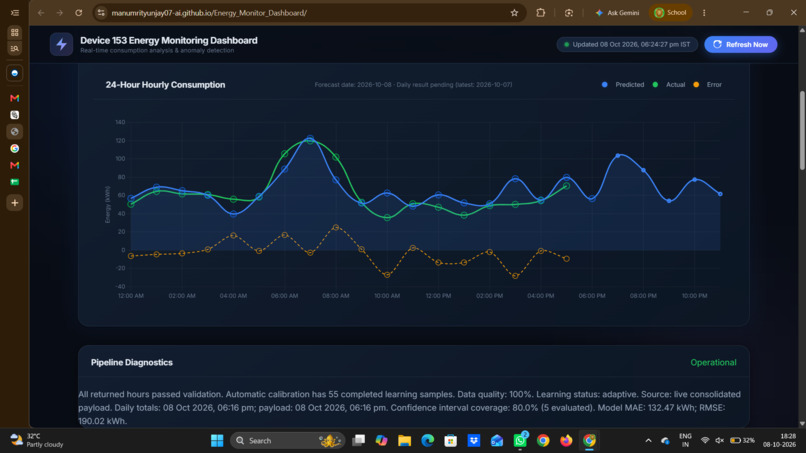Screen dimensions: 806x453
Task: Toggle the Actual series in legend
Action: pos(668,84)
